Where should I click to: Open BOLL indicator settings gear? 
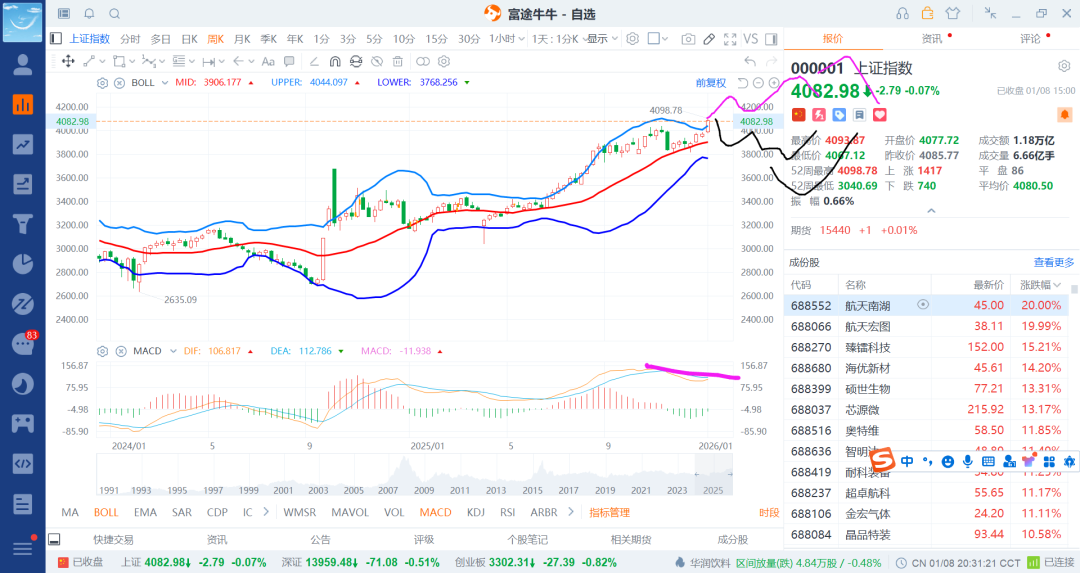click(x=103, y=83)
